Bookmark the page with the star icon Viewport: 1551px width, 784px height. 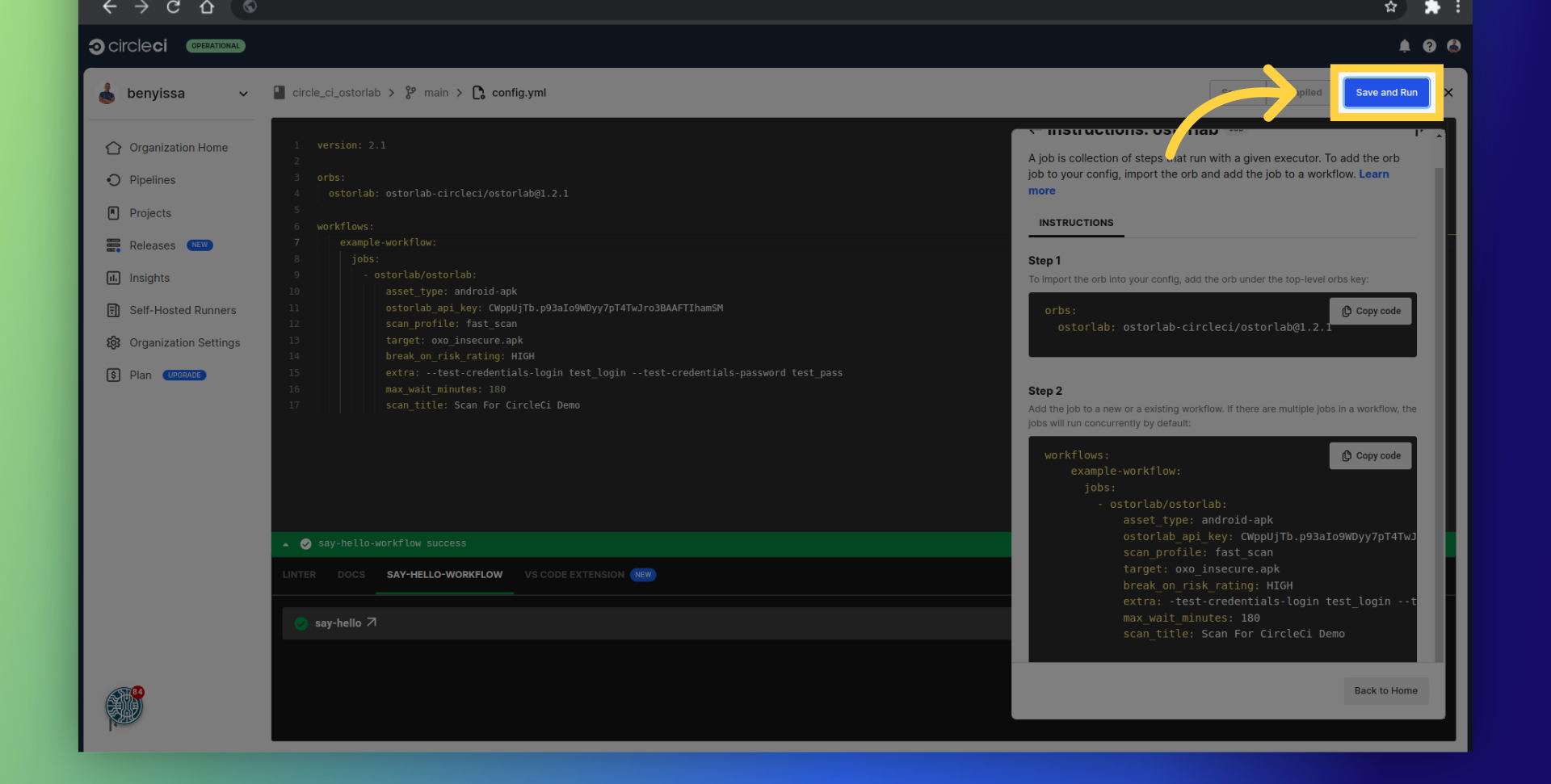click(x=1390, y=7)
